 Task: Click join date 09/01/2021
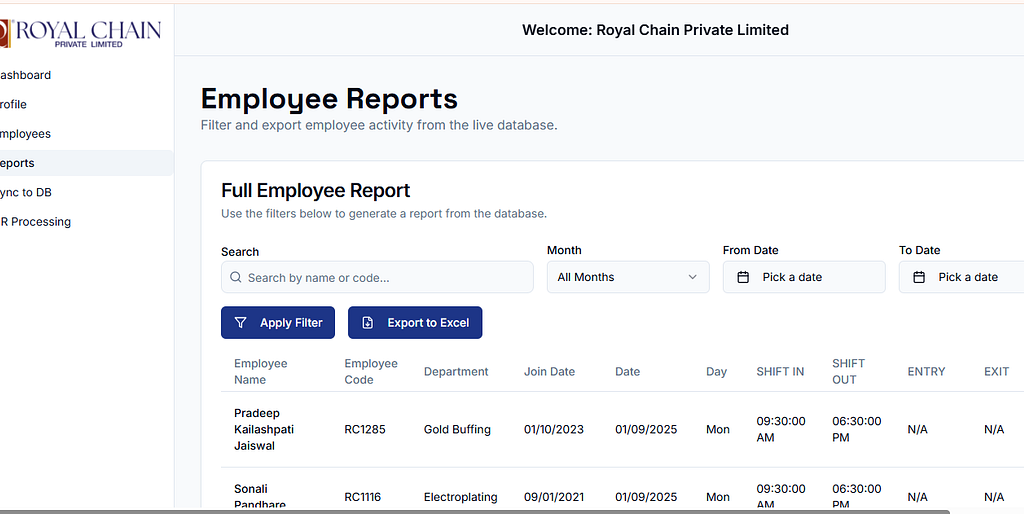click(554, 497)
